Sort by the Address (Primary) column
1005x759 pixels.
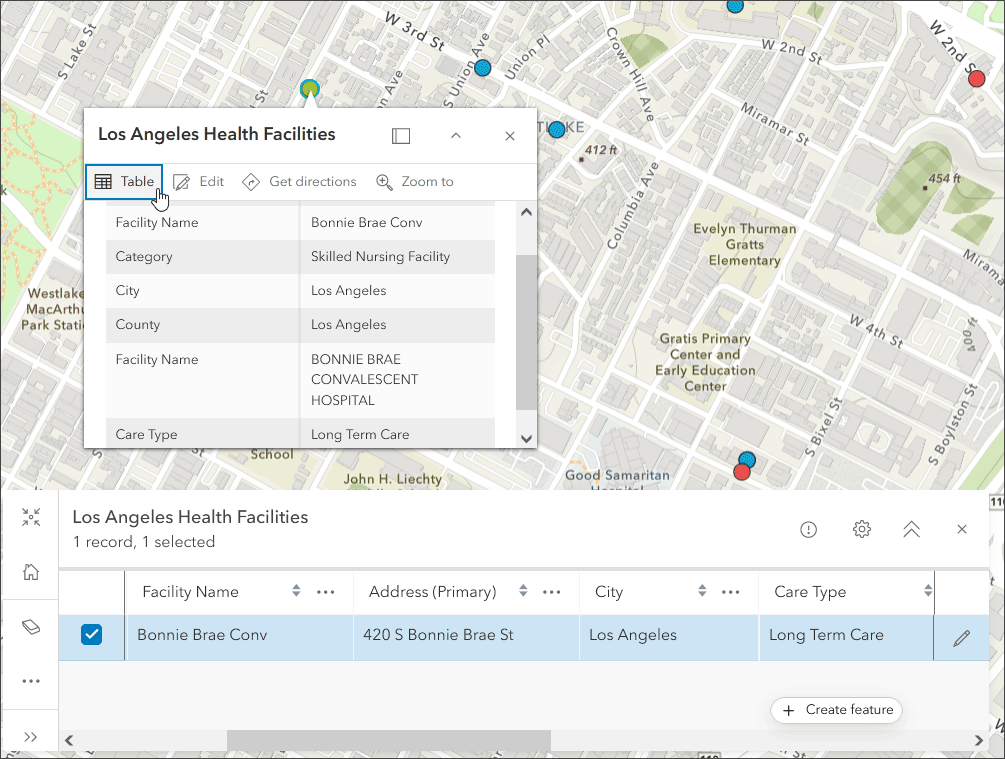[x=522, y=592]
